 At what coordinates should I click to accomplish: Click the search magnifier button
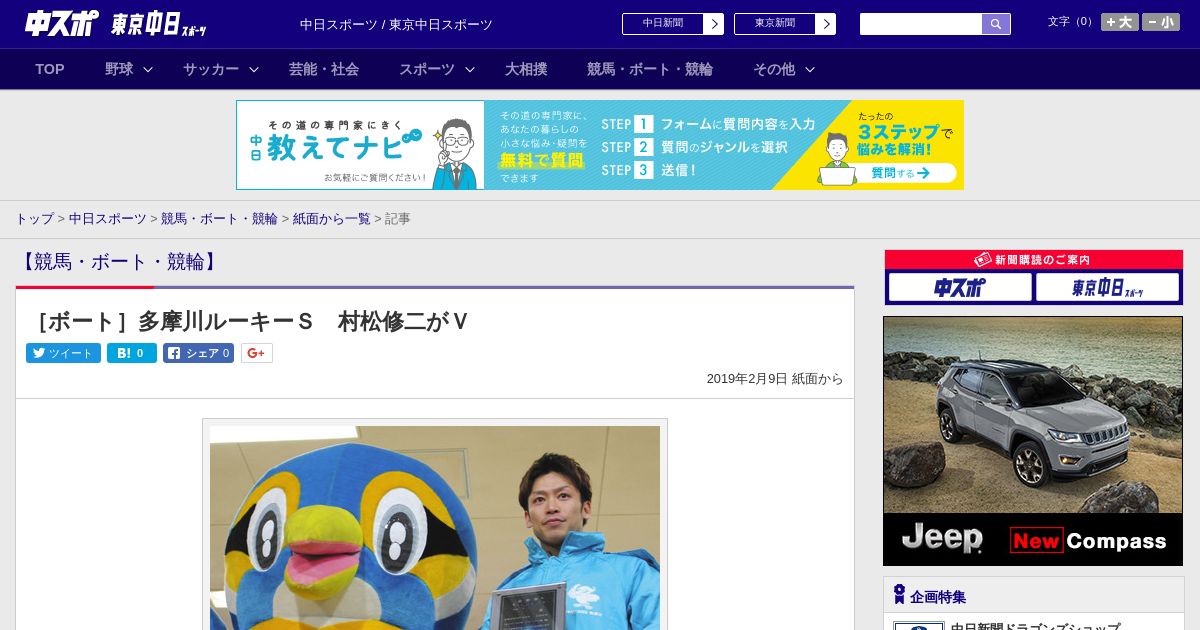coord(996,24)
